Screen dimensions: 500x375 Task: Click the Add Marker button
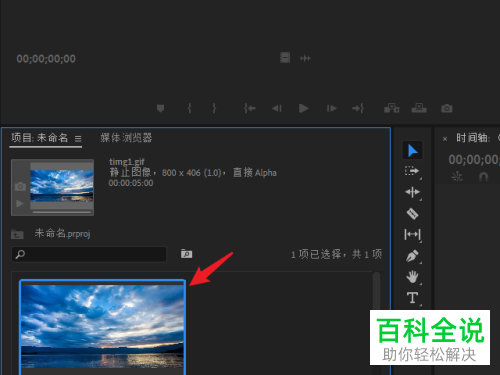click(x=160, y=108)
